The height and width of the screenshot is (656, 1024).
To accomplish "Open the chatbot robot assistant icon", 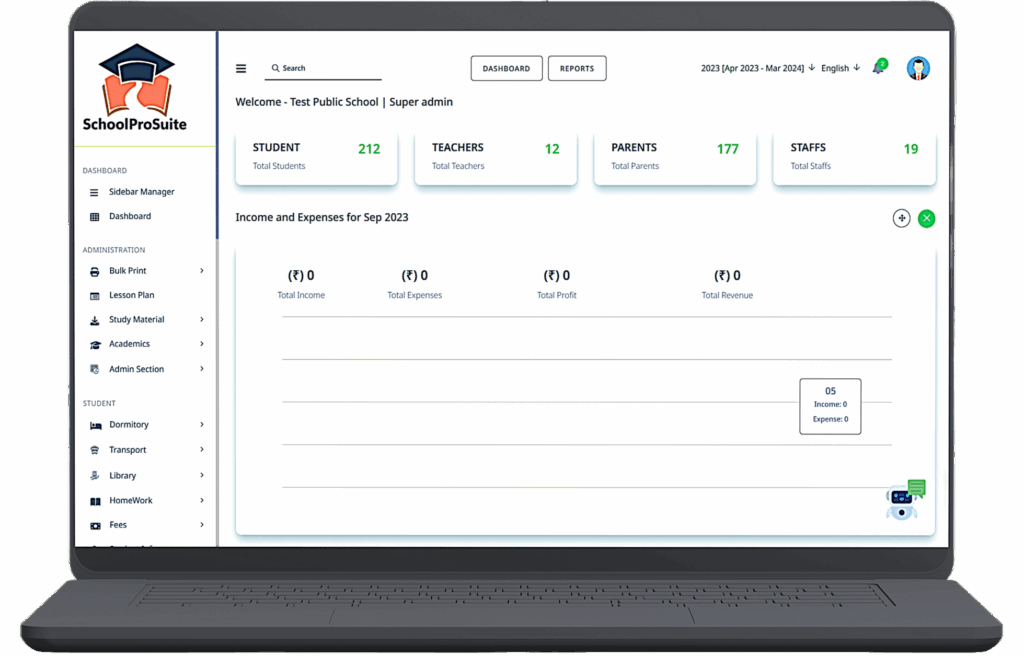I will 905,500.
